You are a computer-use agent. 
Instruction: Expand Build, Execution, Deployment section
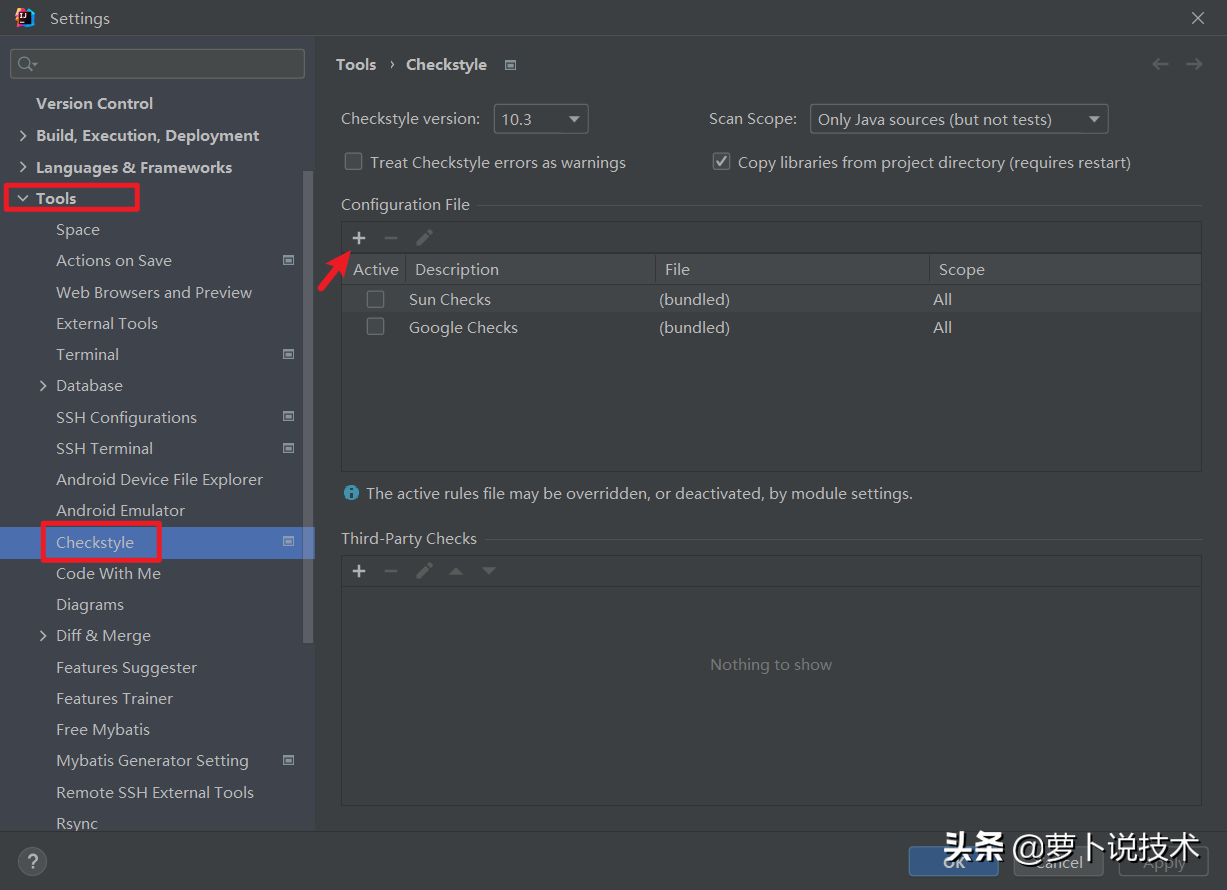(22, 136)
